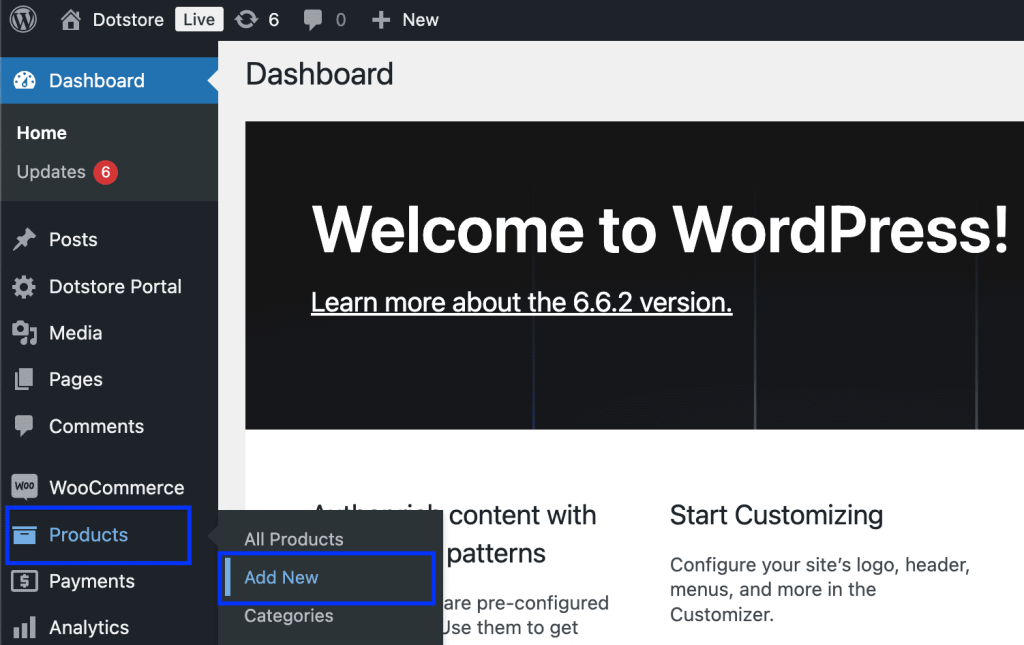This screenshot has height=645, width=1024.
Task: Click the pending updates count 6 in admin bar
Action: (x=274, y=20)
